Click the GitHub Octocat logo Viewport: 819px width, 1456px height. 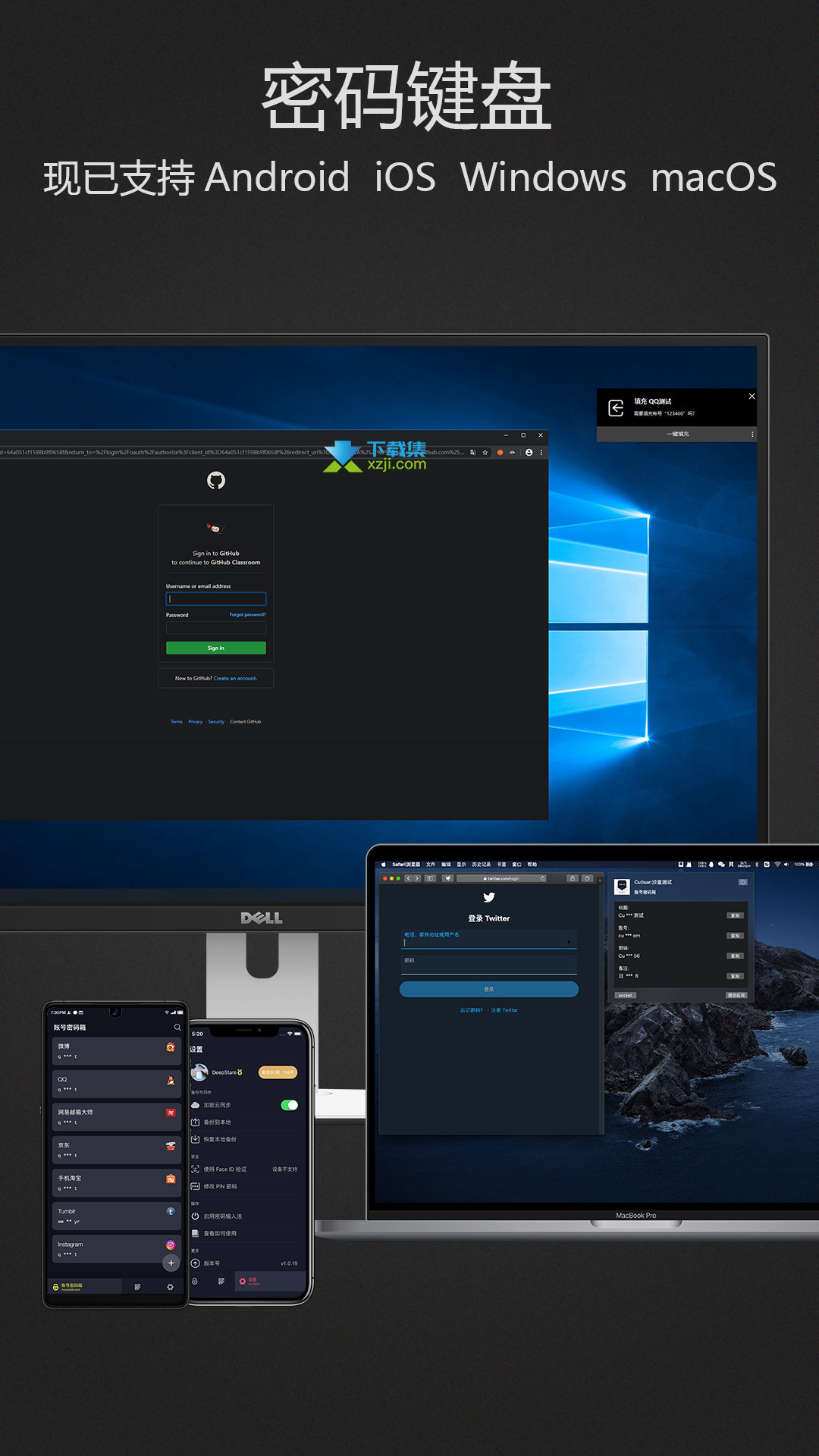(x=216, y=480)
